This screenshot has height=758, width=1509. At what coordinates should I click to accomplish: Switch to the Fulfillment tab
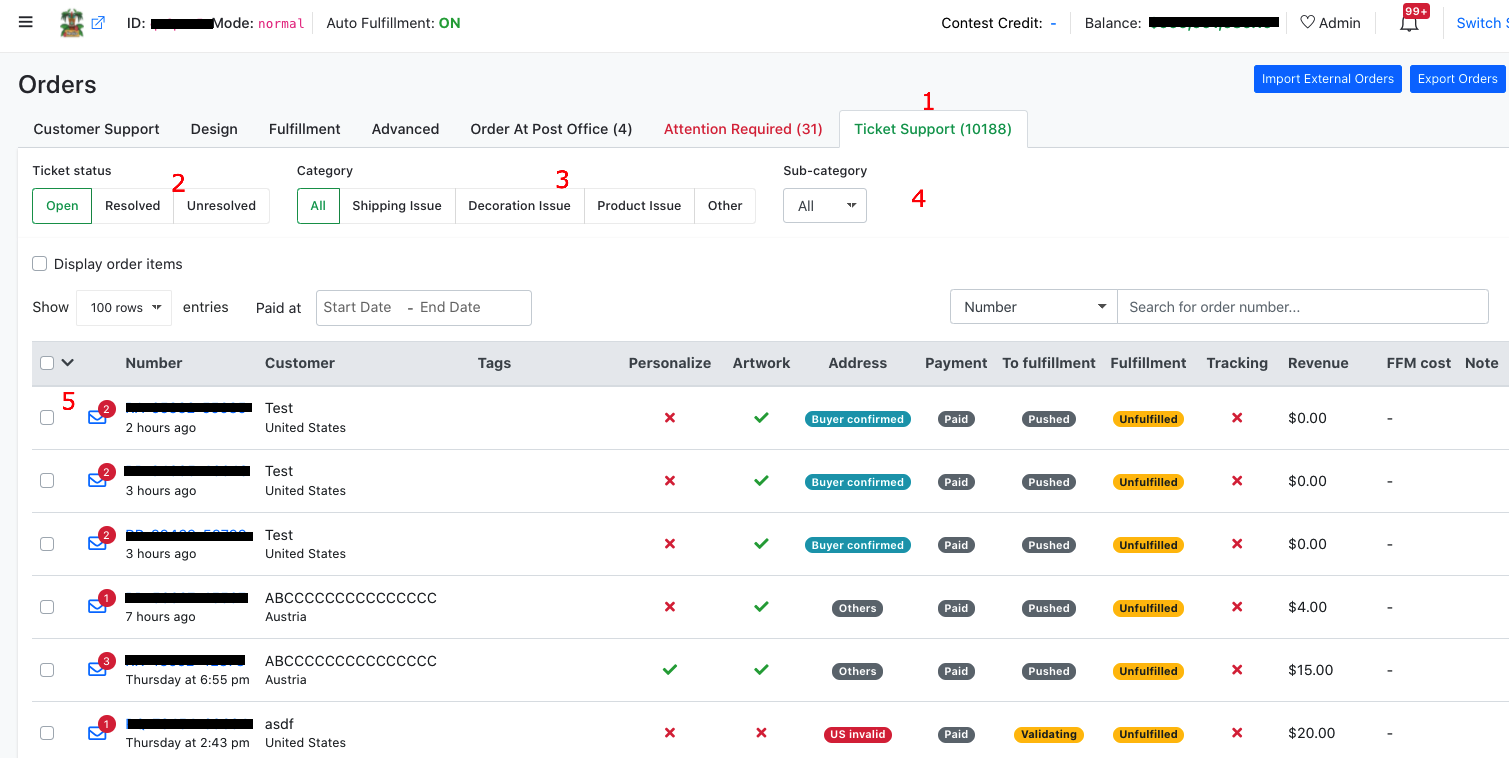coord(305,129)
